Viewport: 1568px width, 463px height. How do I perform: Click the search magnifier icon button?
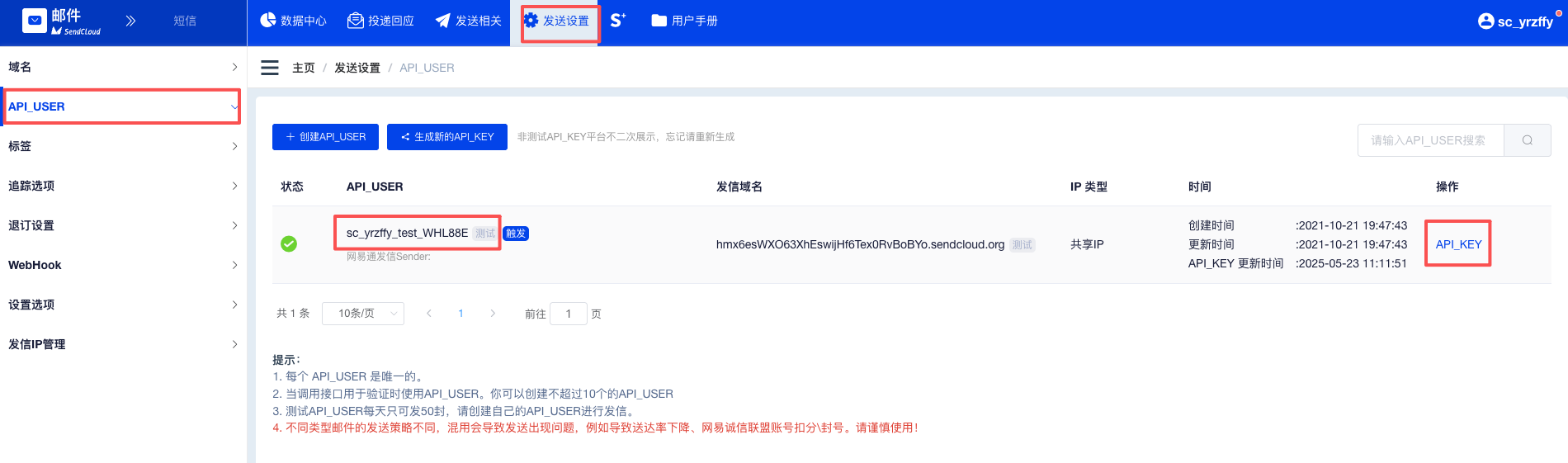1527,140
